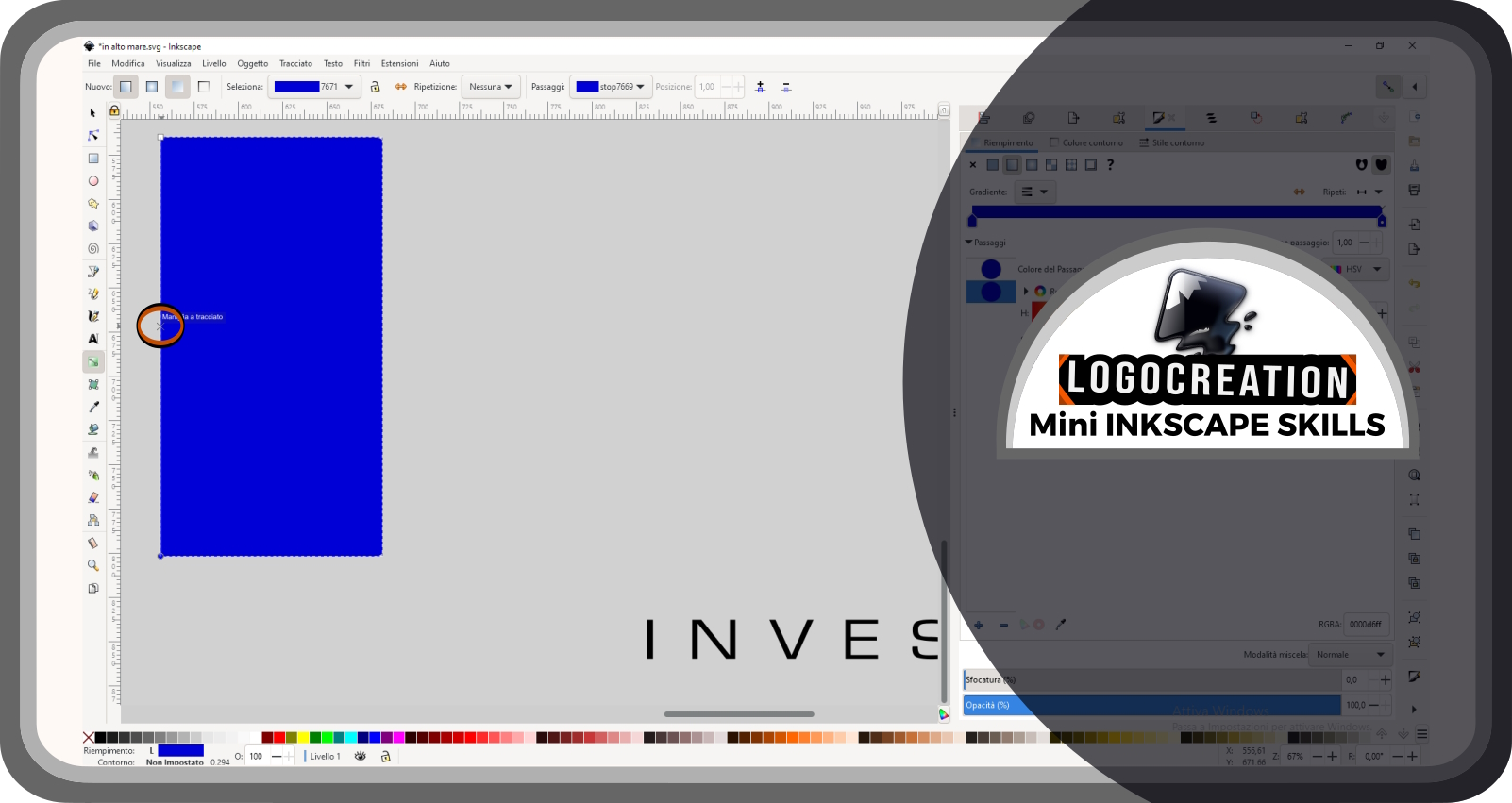Click the Riempimento fill color indicator

point(180,750)
